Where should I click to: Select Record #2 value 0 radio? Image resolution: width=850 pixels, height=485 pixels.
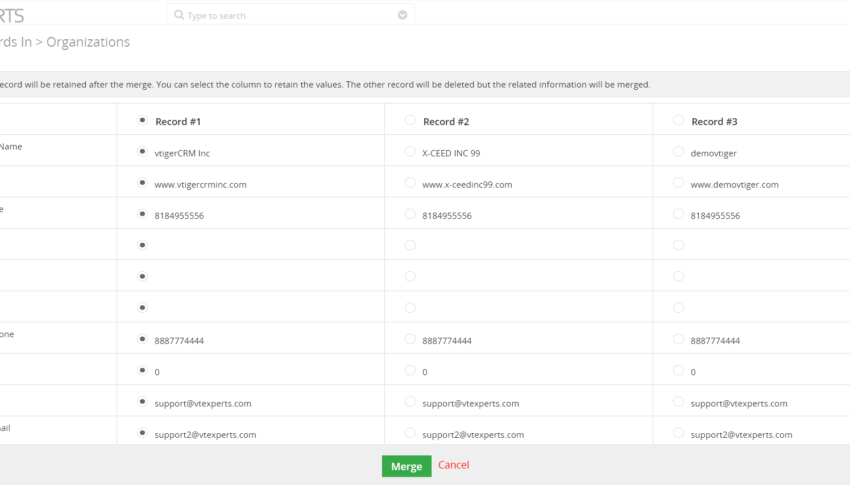click(x=410, y=371)
